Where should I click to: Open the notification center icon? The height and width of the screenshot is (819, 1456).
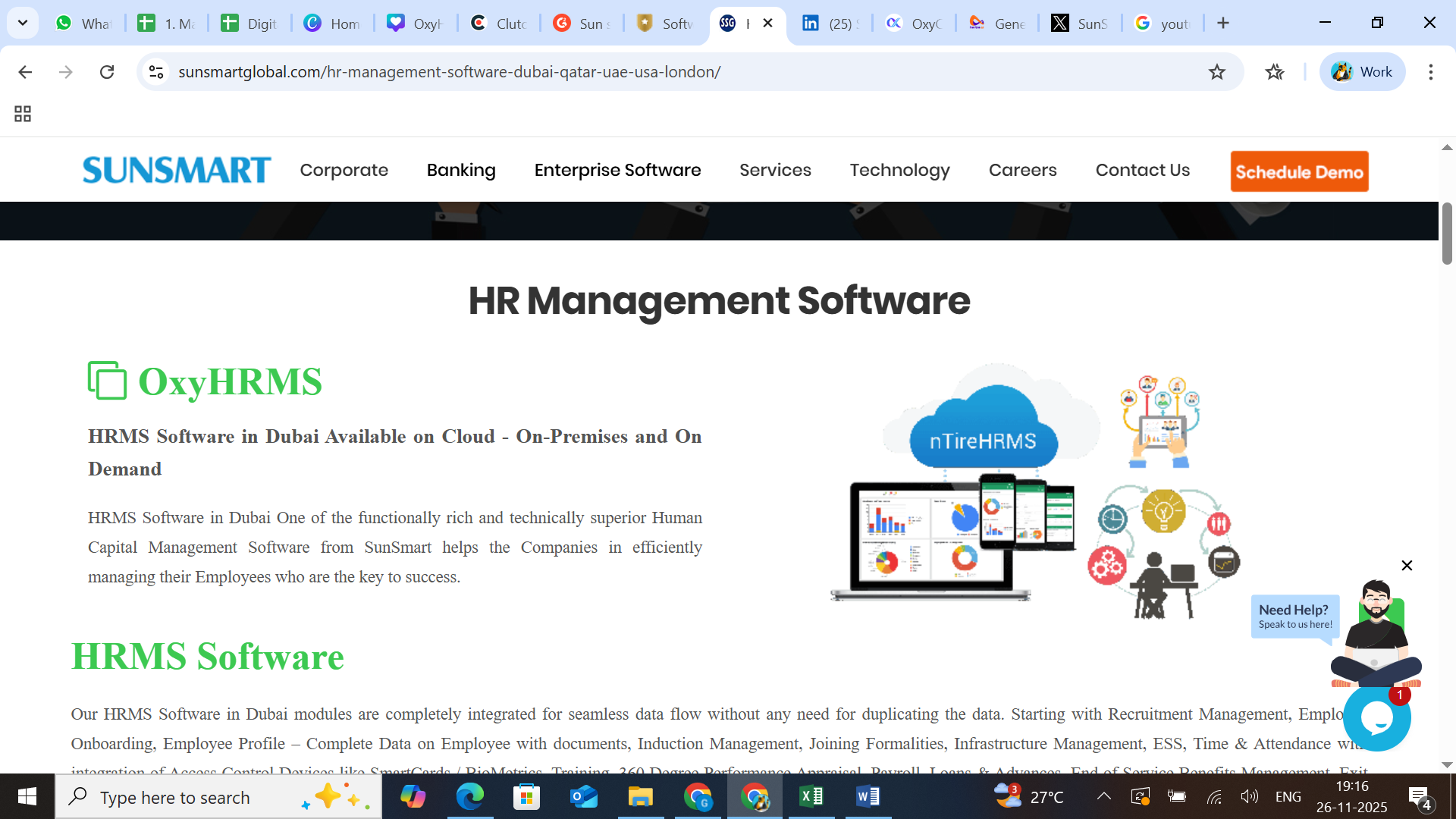click(1420, 796)
